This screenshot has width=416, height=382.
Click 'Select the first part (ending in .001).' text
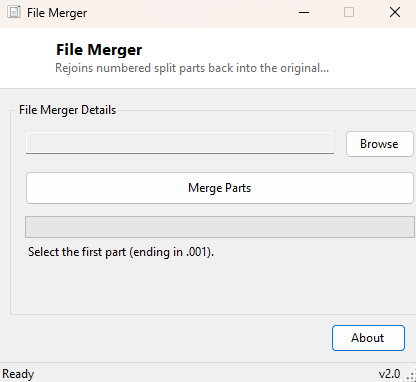point(121,252)
